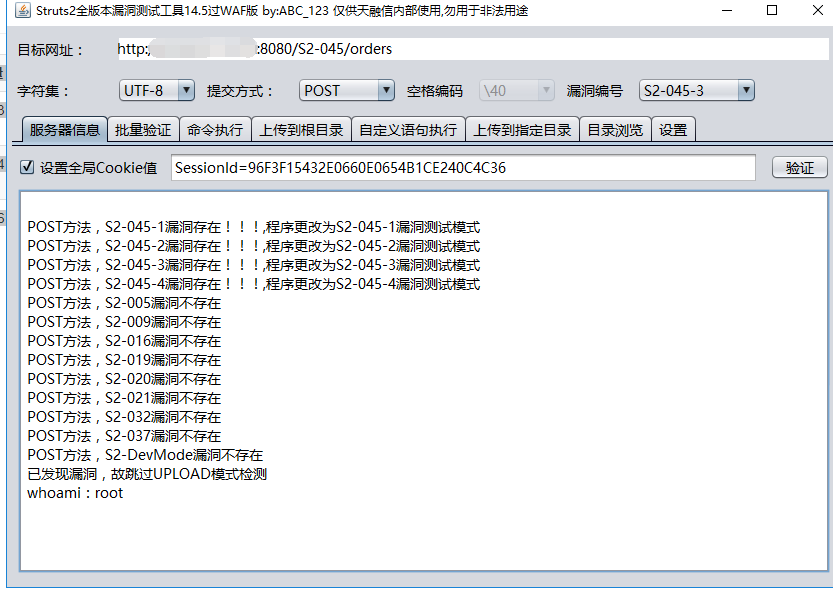Click the whoami：root output line
The image size is (833, 594).
[75, 493]
